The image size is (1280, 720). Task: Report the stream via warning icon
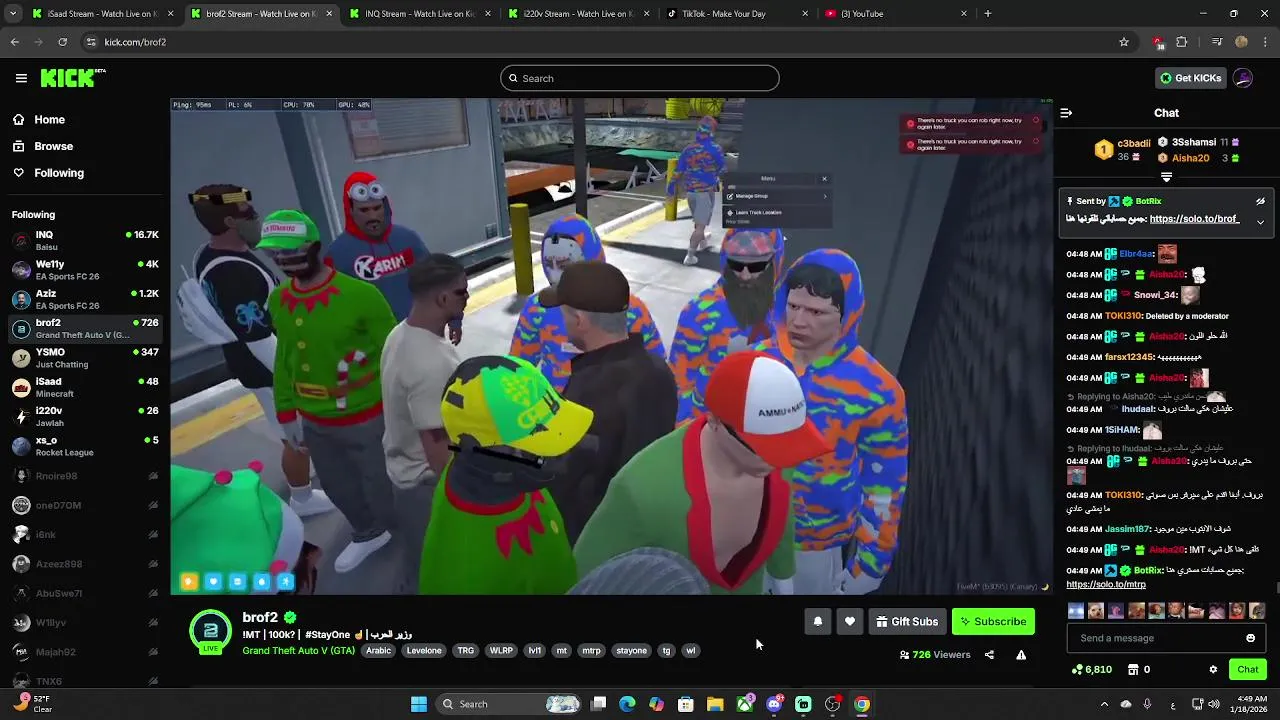coord(1021,655)
